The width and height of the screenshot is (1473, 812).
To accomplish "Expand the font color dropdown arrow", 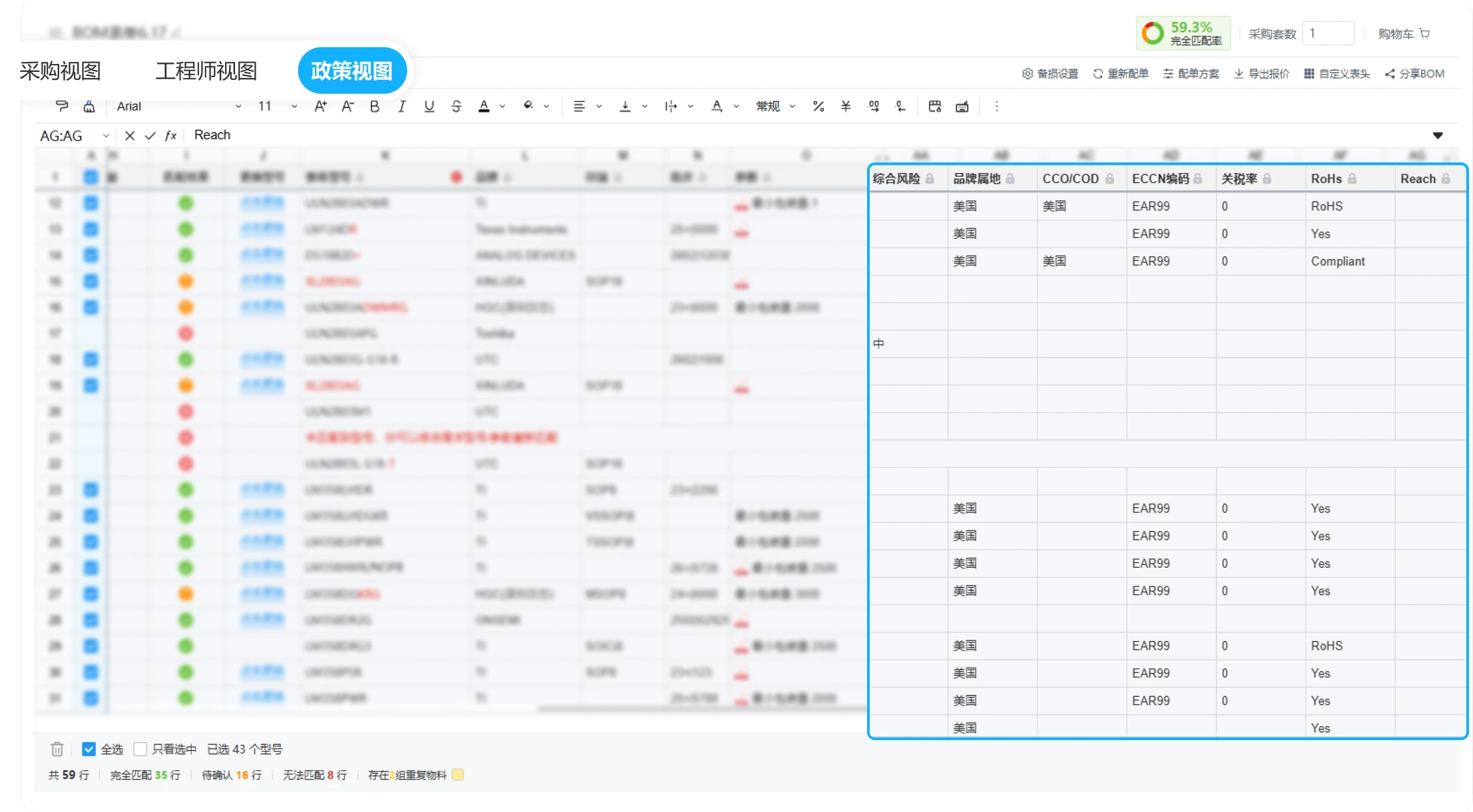I will click(502, 106).
